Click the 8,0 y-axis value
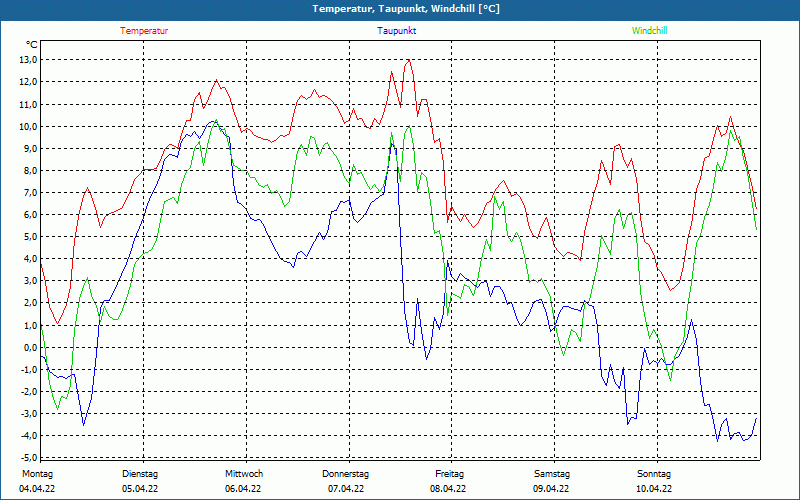Viewport: 800px width, 500px height. pos(31,170)
